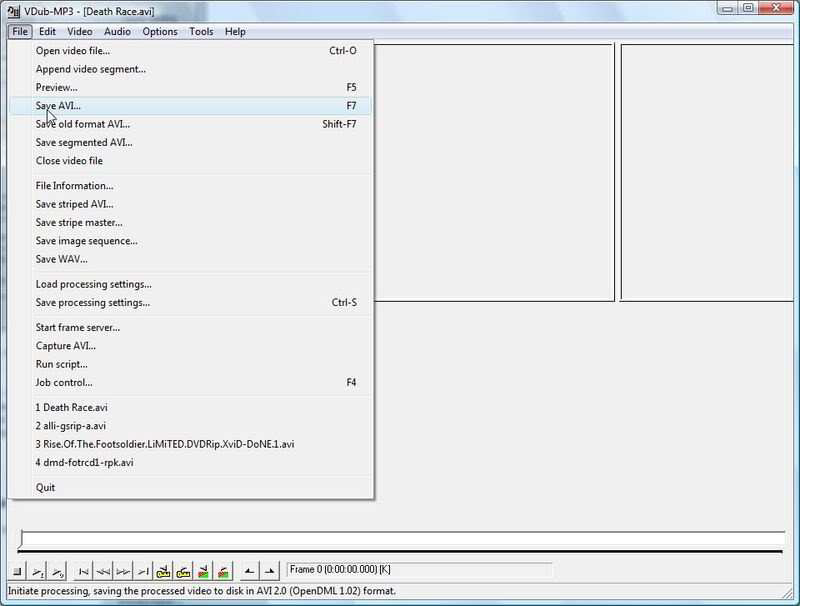Choose Close video file
This screenshot has width=815, height=606.
point(191,161)
